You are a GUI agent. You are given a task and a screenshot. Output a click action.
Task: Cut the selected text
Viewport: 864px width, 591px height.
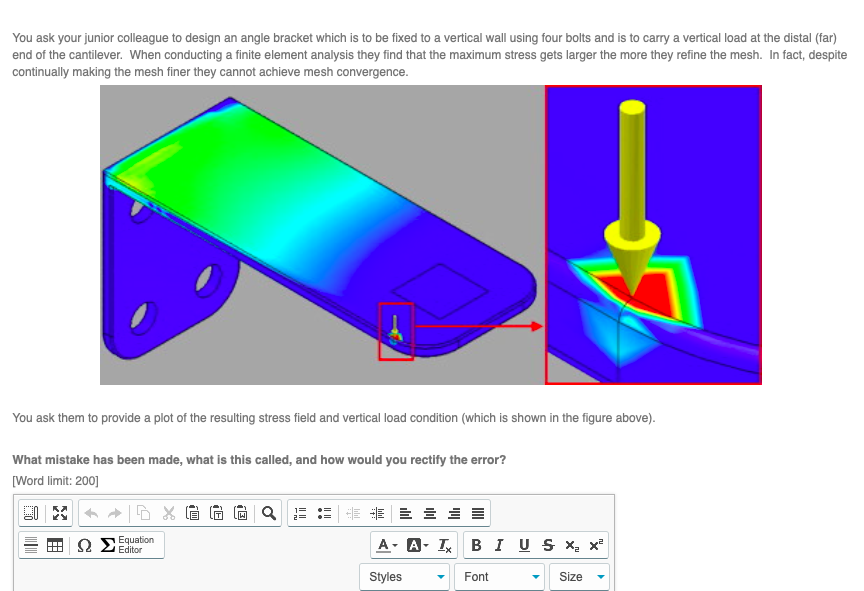(168, 512)
